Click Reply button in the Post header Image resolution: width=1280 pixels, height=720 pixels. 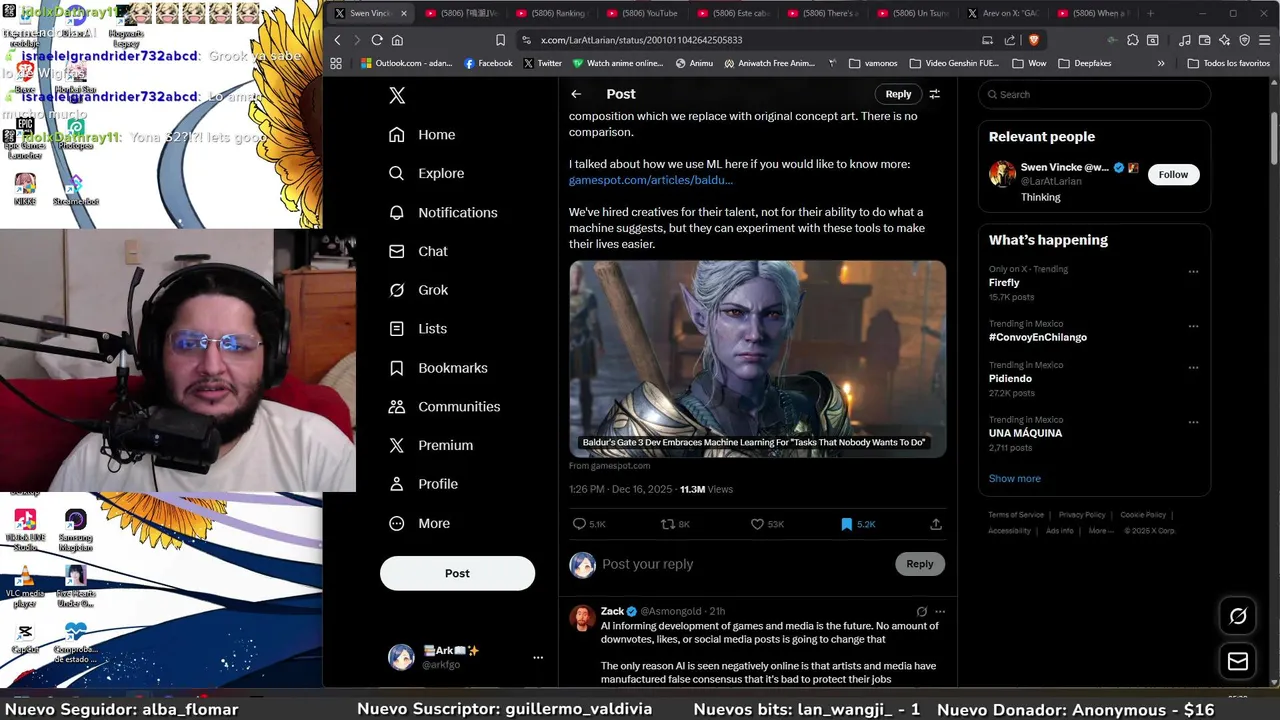[x=898, y=94]
